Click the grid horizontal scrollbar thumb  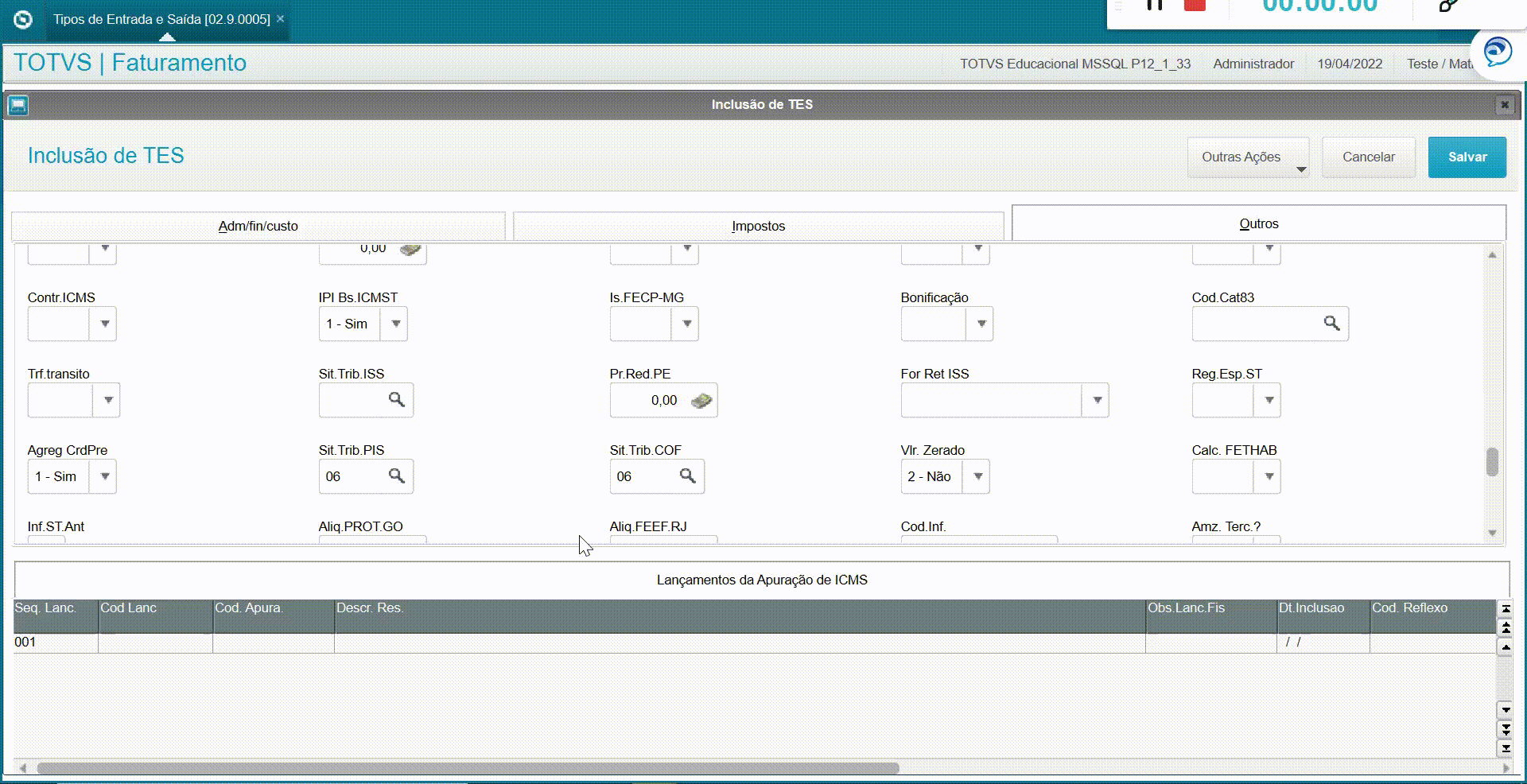[468, 768]
